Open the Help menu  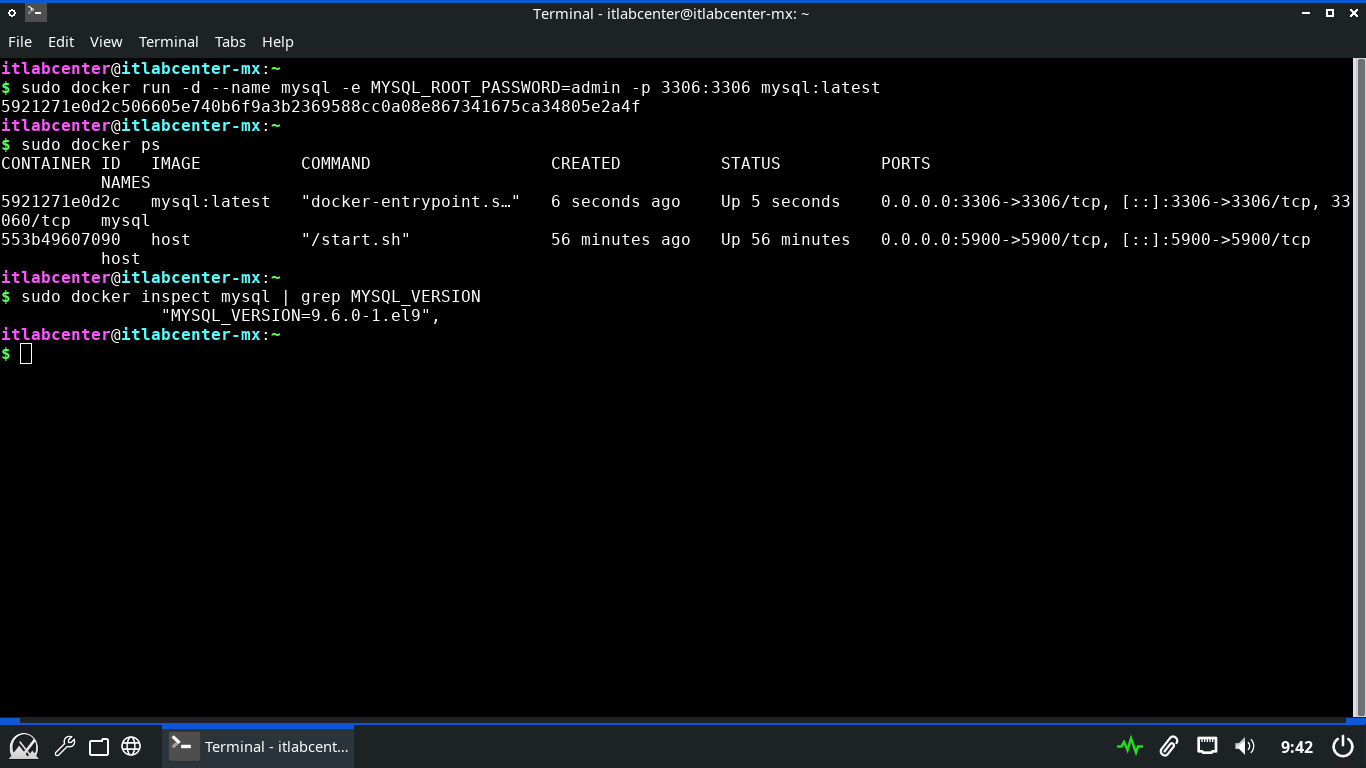(278, 42)
